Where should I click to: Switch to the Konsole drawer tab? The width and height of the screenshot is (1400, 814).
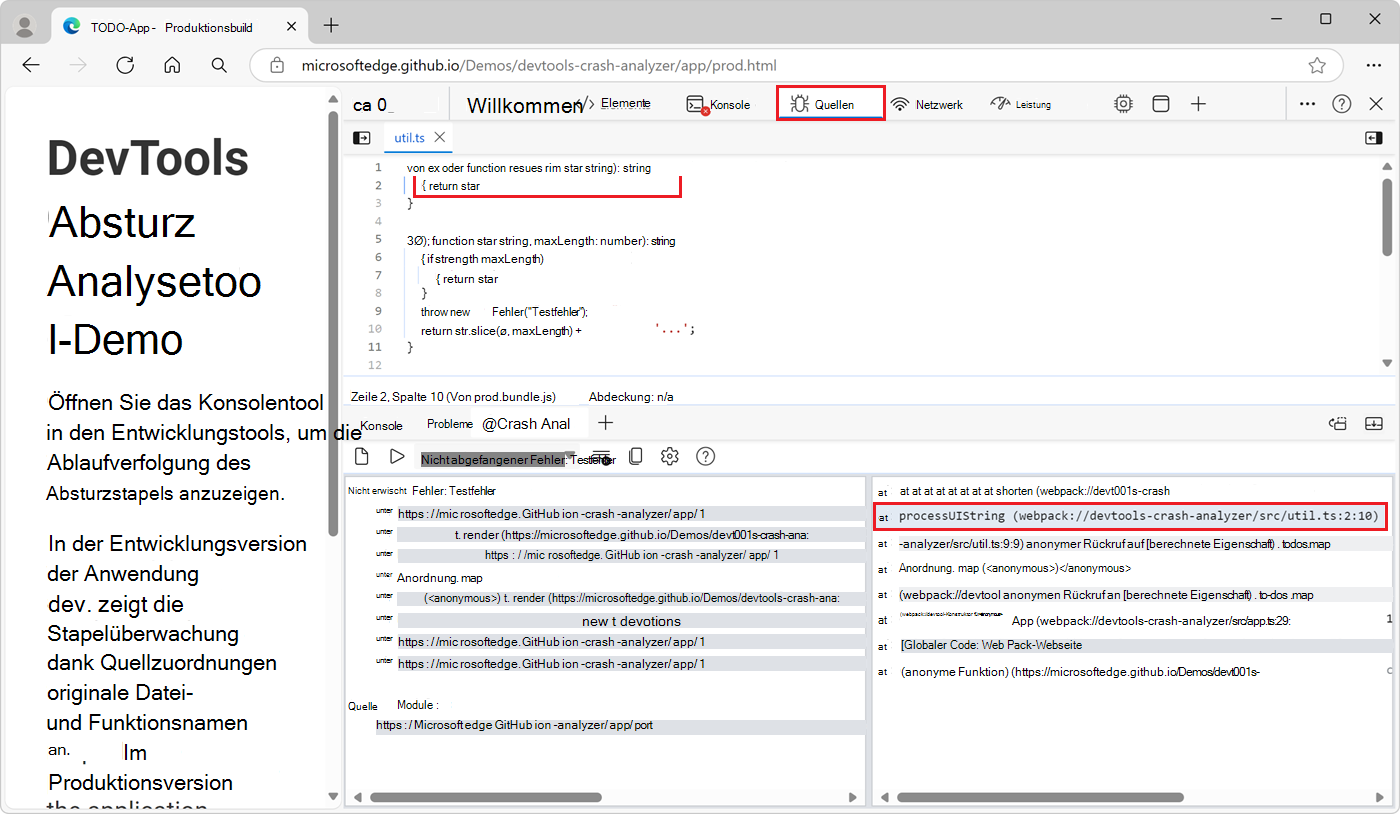(381, 424)
